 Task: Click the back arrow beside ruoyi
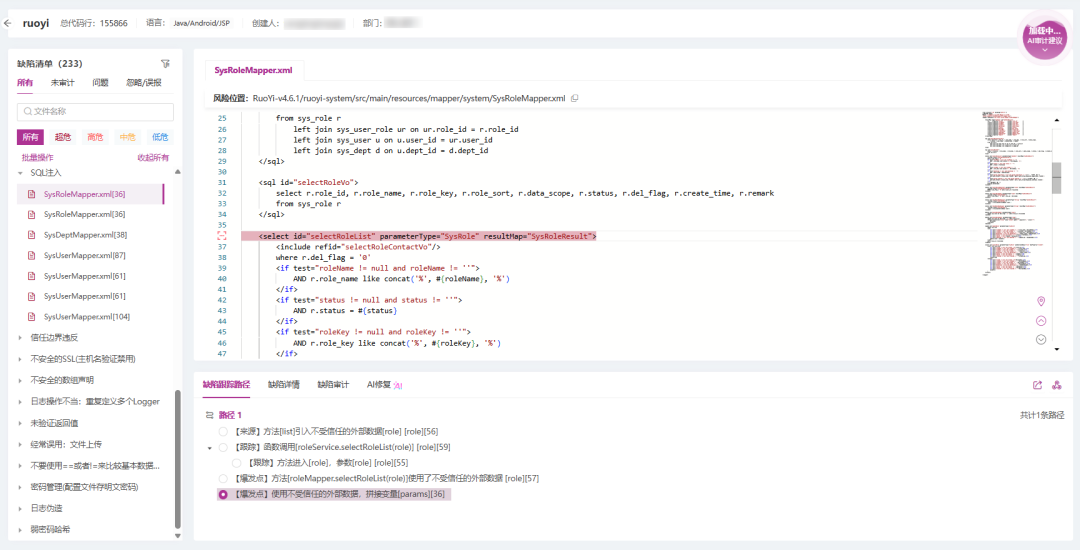[x=9, y=23]
